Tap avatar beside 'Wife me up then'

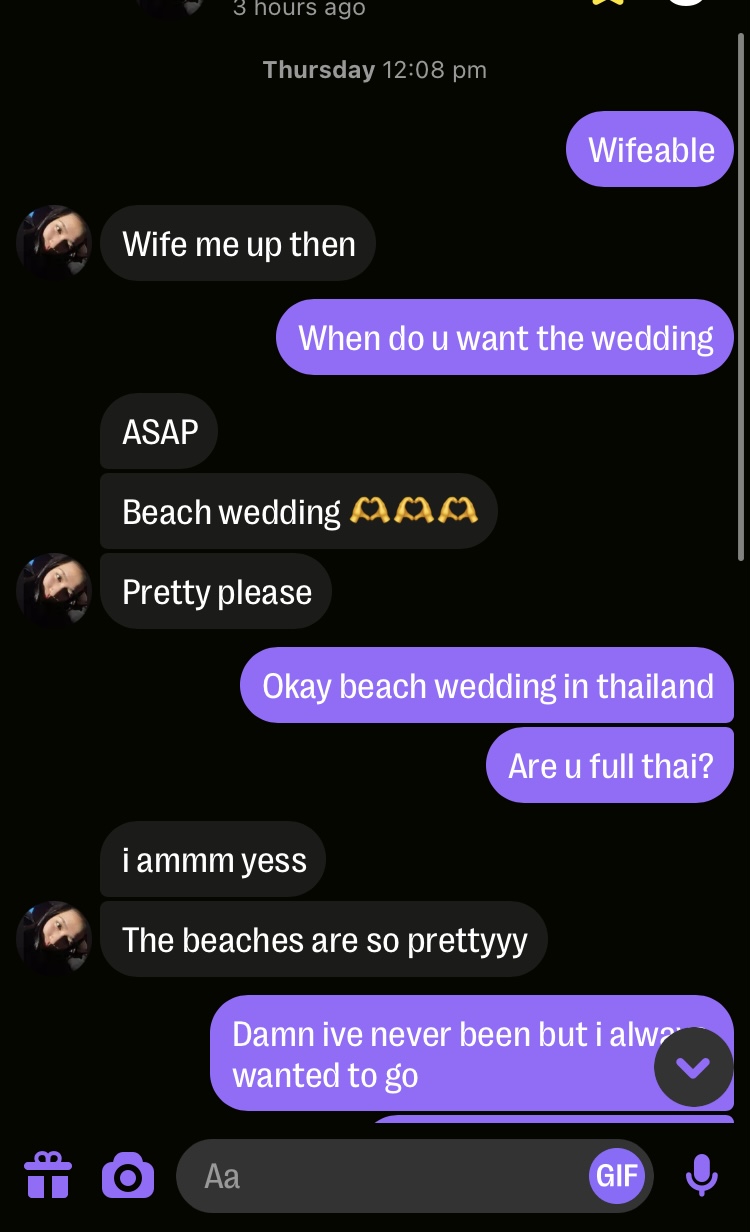pos(54,243)
